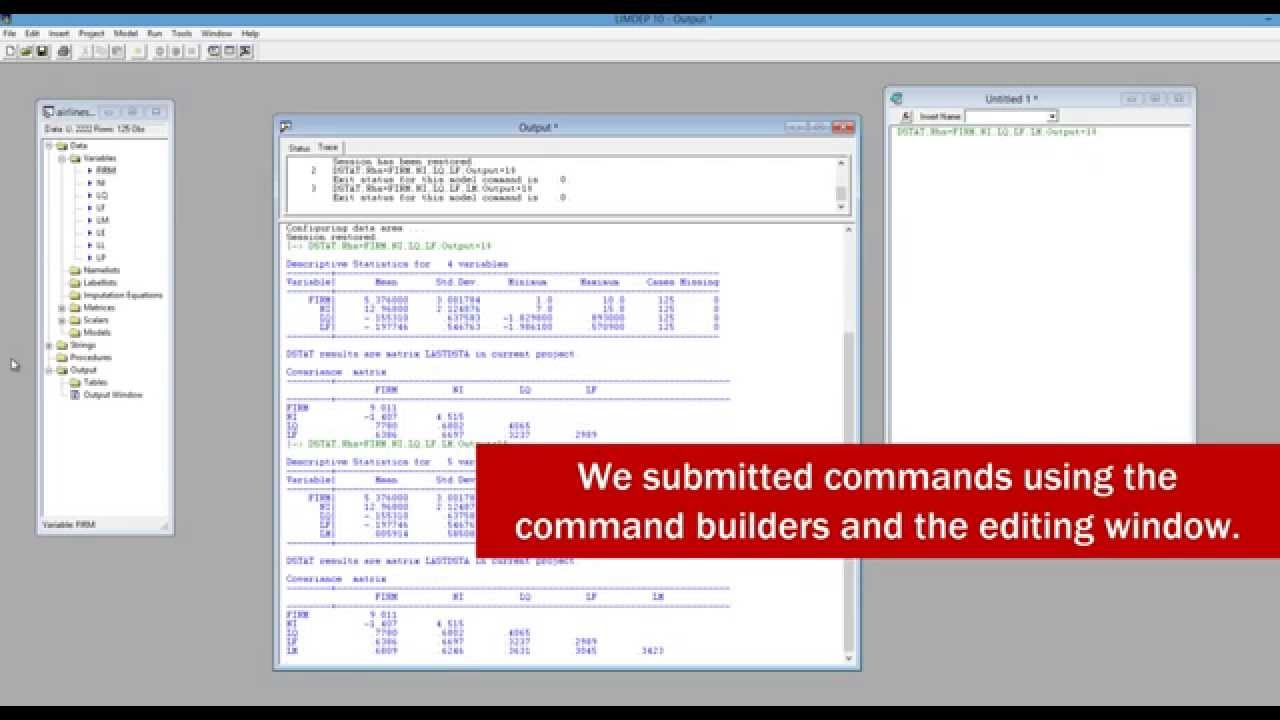Click the New document toolbar icon
Viewport: 1280px width, 720px height.
click(x=10, y=51)
